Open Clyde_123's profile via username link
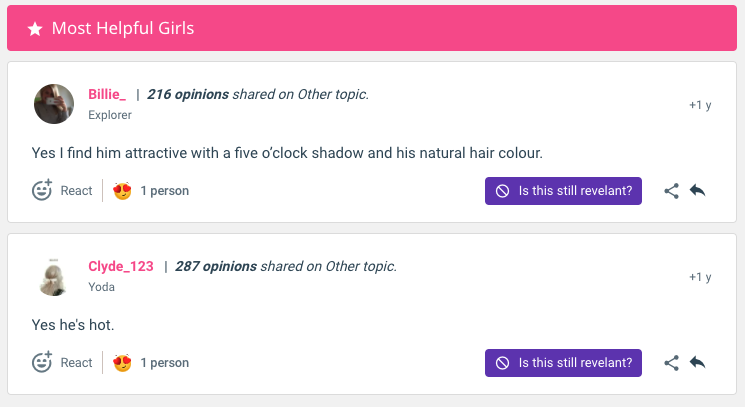The image size is (745, 407). click(x=121, y=266)
